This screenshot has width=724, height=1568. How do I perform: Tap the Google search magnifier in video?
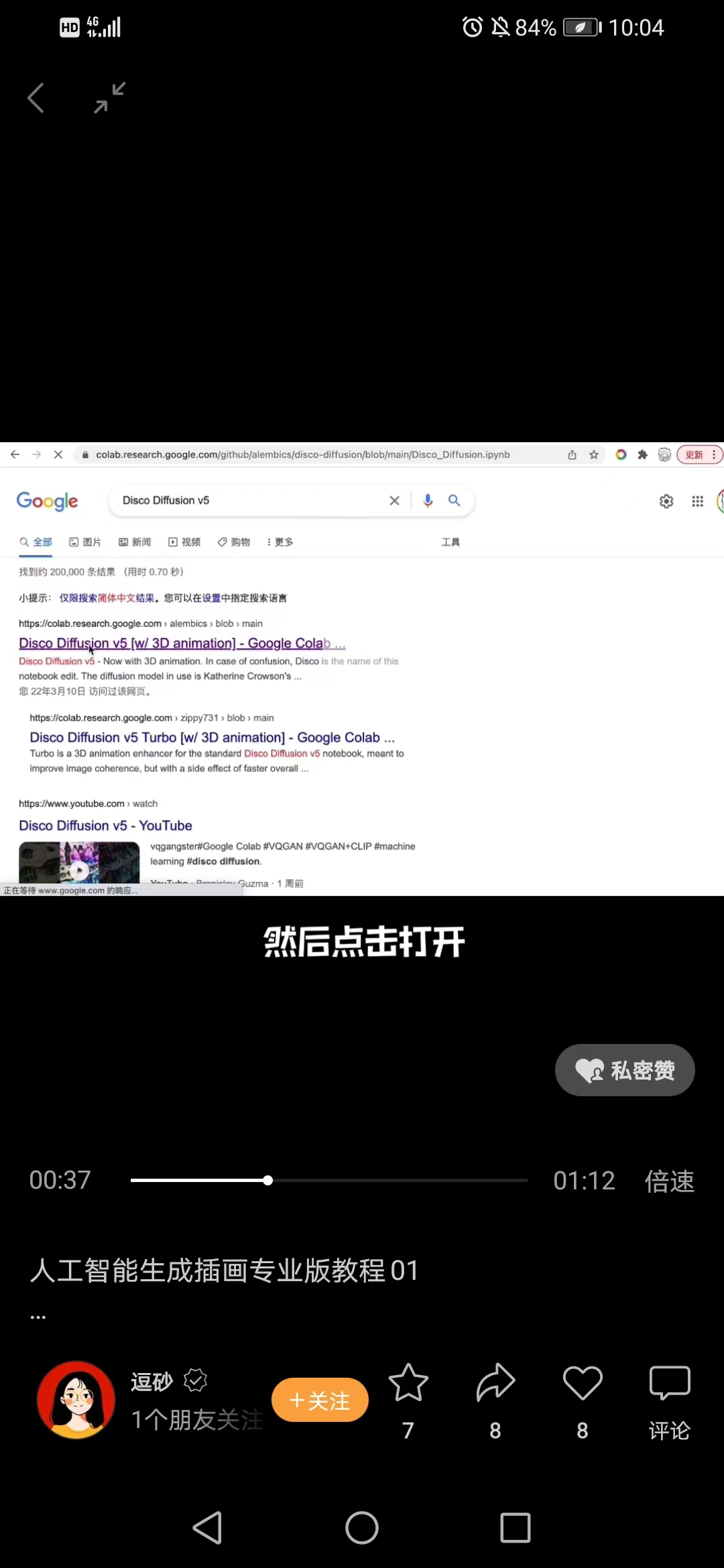click(454, 501)
